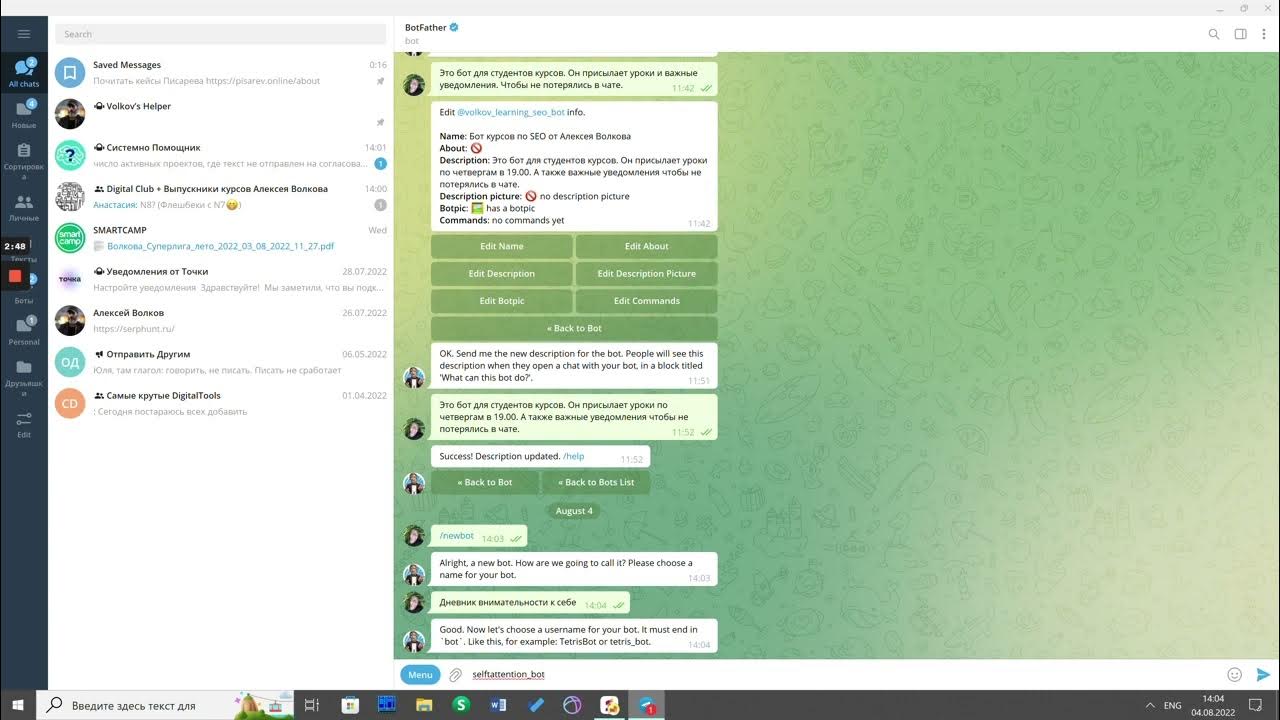
Task: Open Task View on the taskbar
Action: tap(312, 705)
